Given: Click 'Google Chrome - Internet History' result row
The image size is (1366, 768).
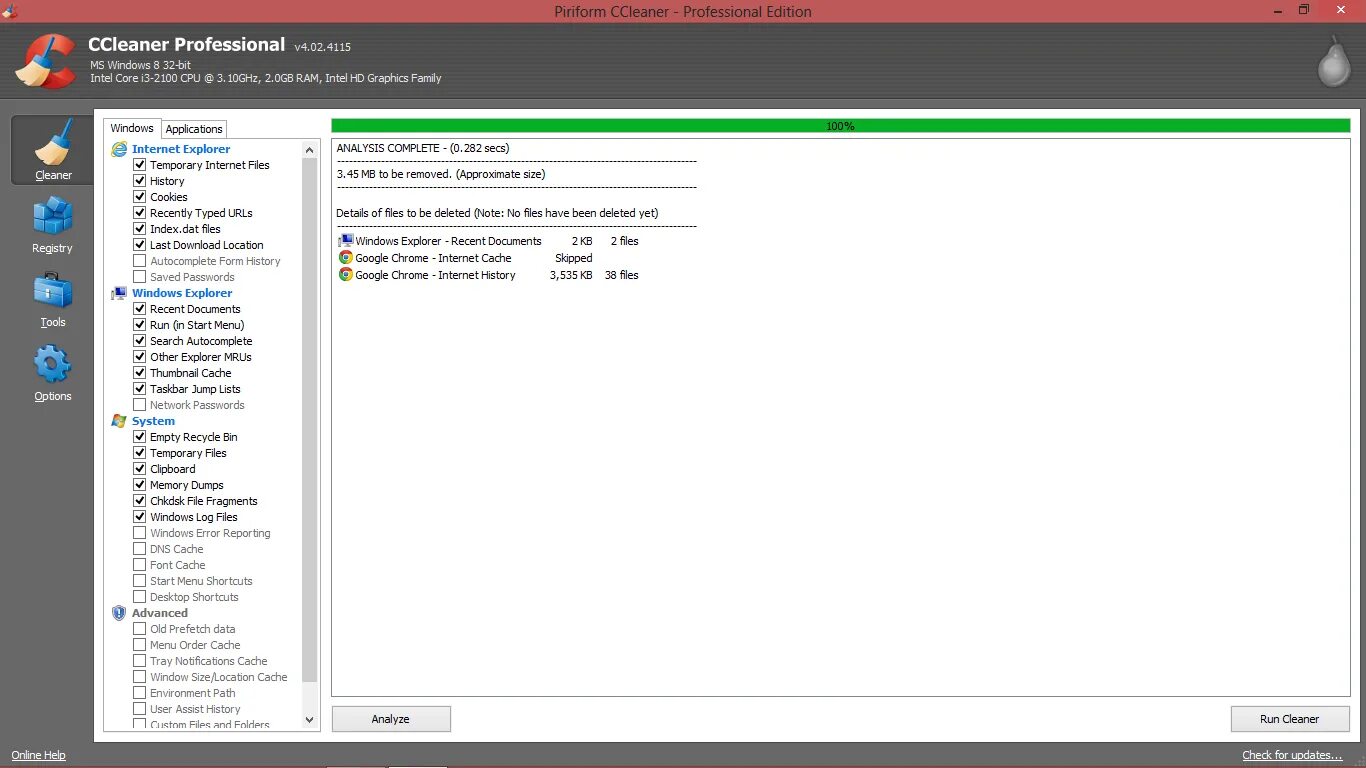Looking at the screenshot, I should pyautogui.click(x=489, y=275).
